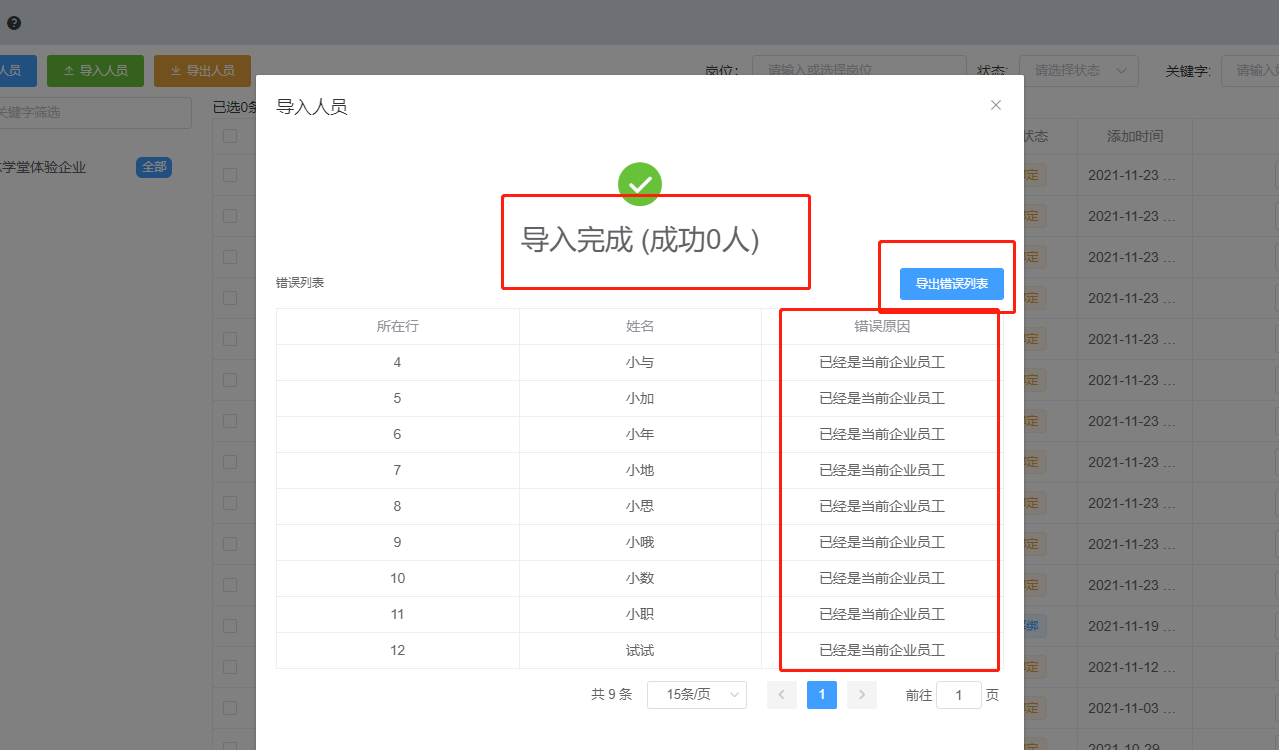Screen dimensions: 1279x750
Task: Click the green 导入人员 button
Action: pyautogui.click(x=95, y=71)
